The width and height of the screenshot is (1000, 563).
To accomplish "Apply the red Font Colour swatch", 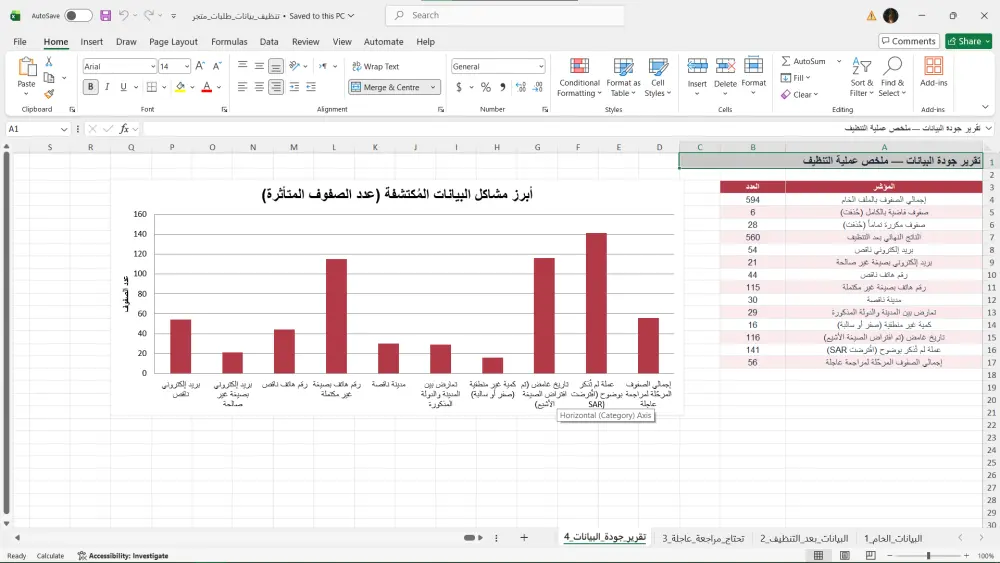I will pyautogui.click(x=207, y=87).
